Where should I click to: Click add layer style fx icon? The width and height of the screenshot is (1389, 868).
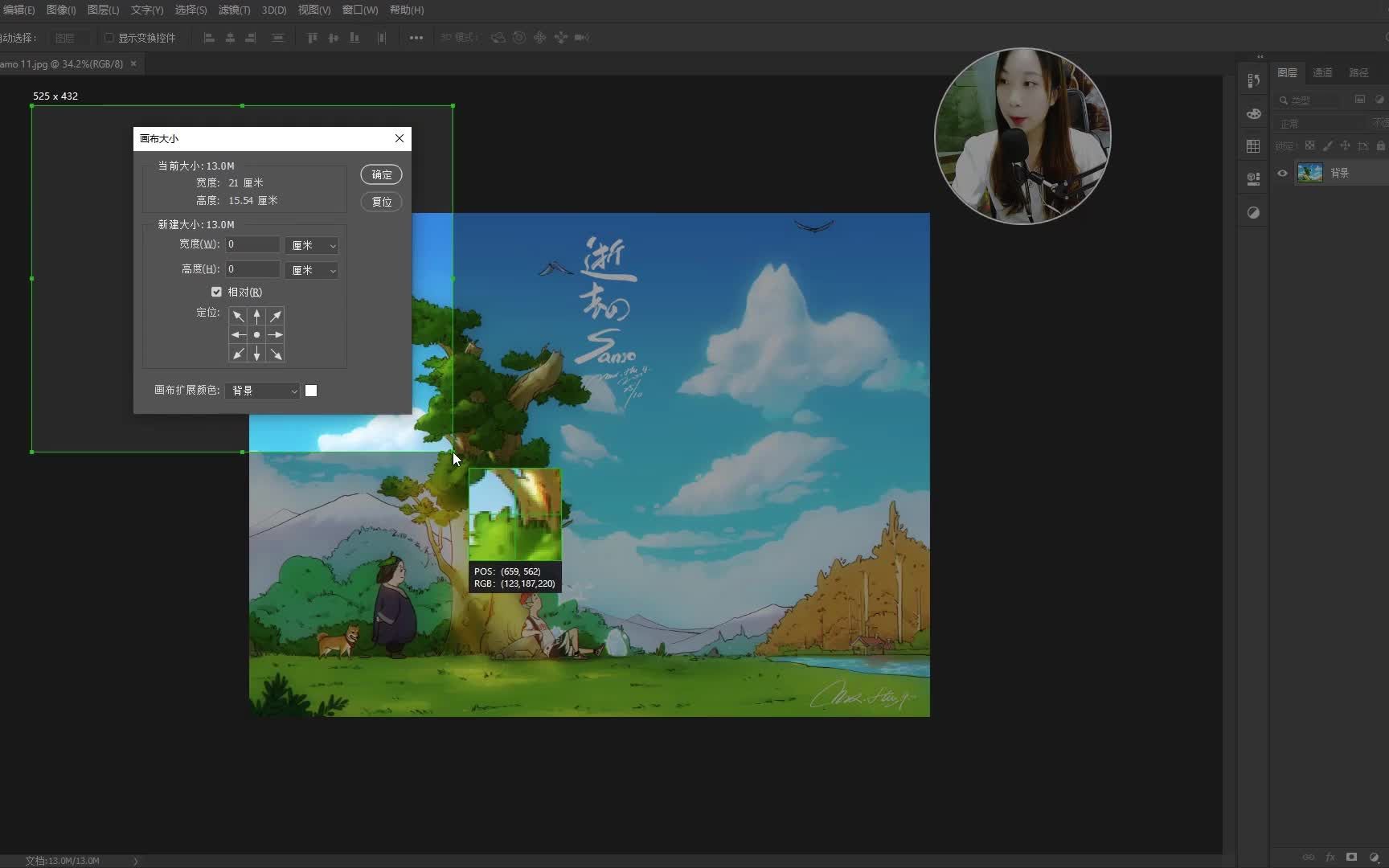1330,858
